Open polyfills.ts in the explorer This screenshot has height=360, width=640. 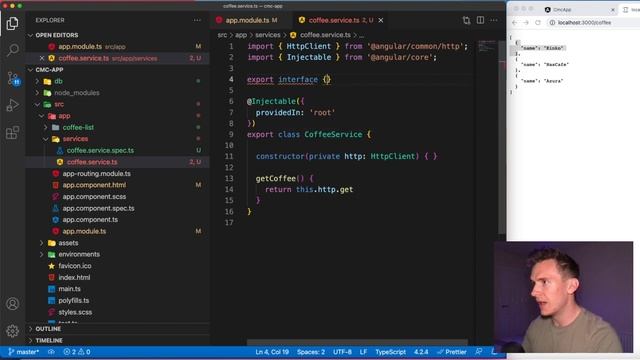(73, 300)
